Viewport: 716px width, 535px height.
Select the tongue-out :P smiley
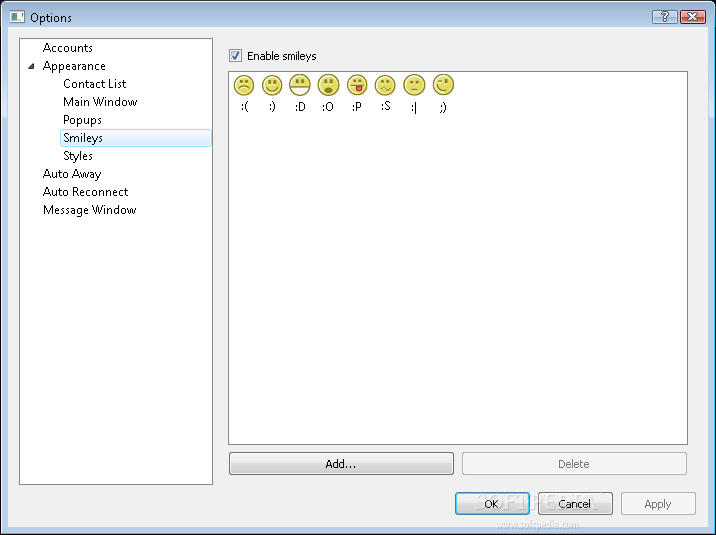click(357, 85)
